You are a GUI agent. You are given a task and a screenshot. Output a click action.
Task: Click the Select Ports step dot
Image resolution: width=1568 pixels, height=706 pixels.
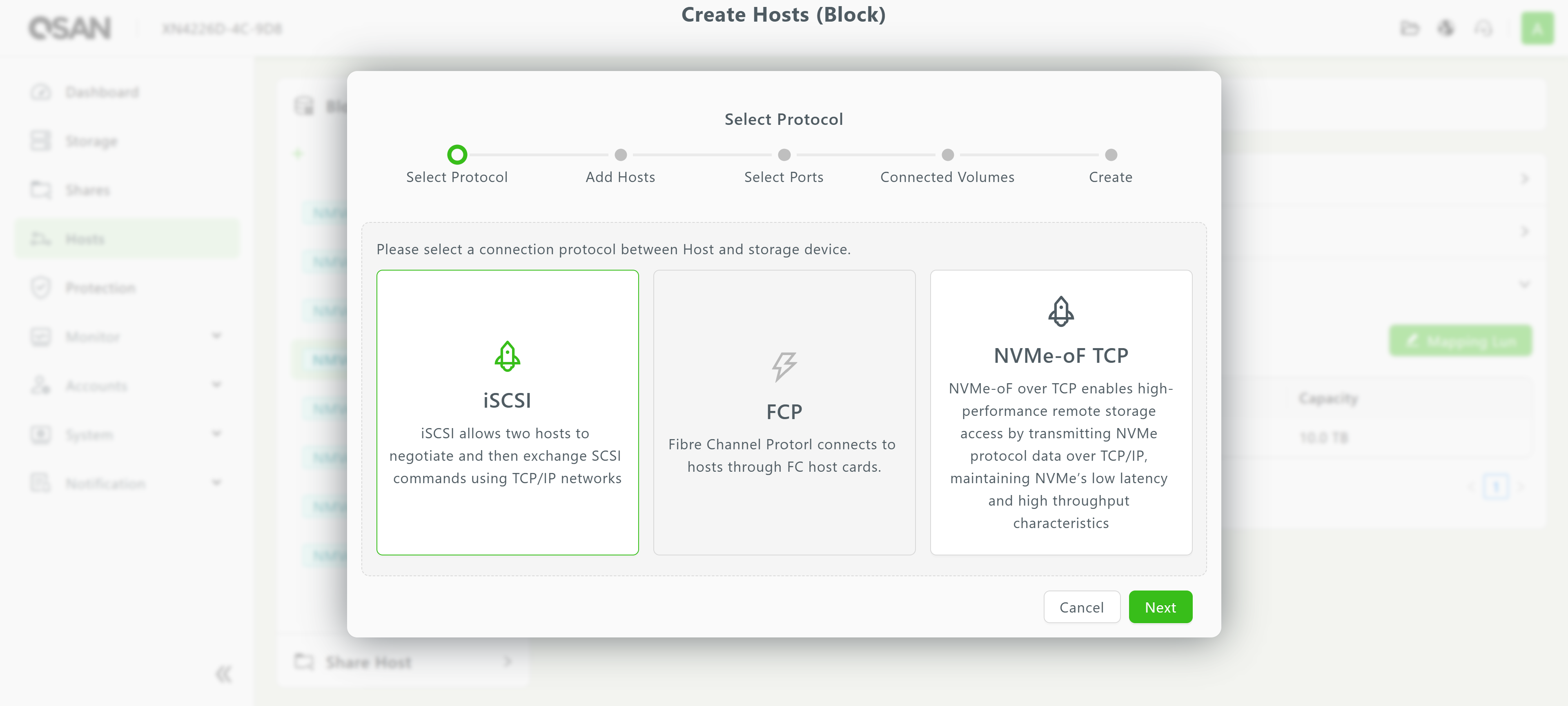tap(784, 155)
